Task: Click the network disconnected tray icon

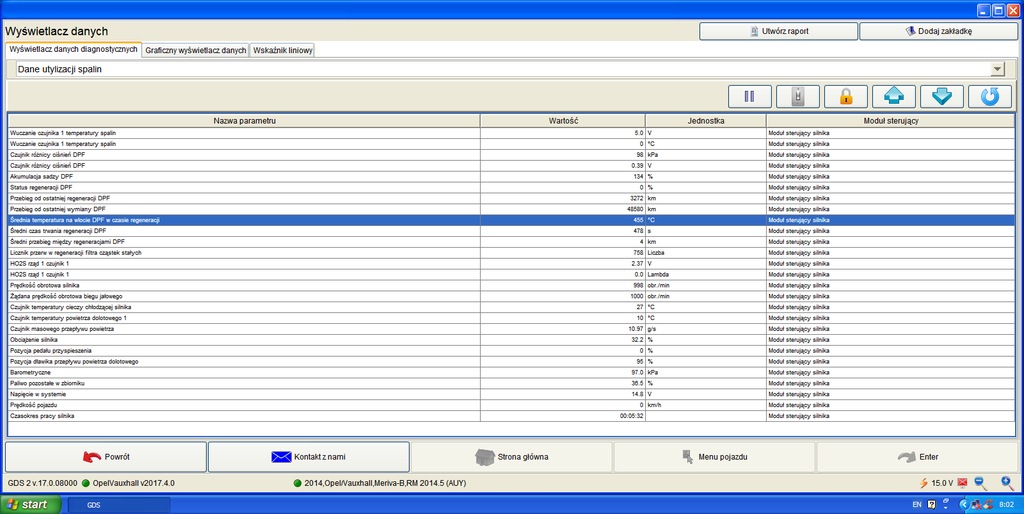Action: [x=976, y=505]
